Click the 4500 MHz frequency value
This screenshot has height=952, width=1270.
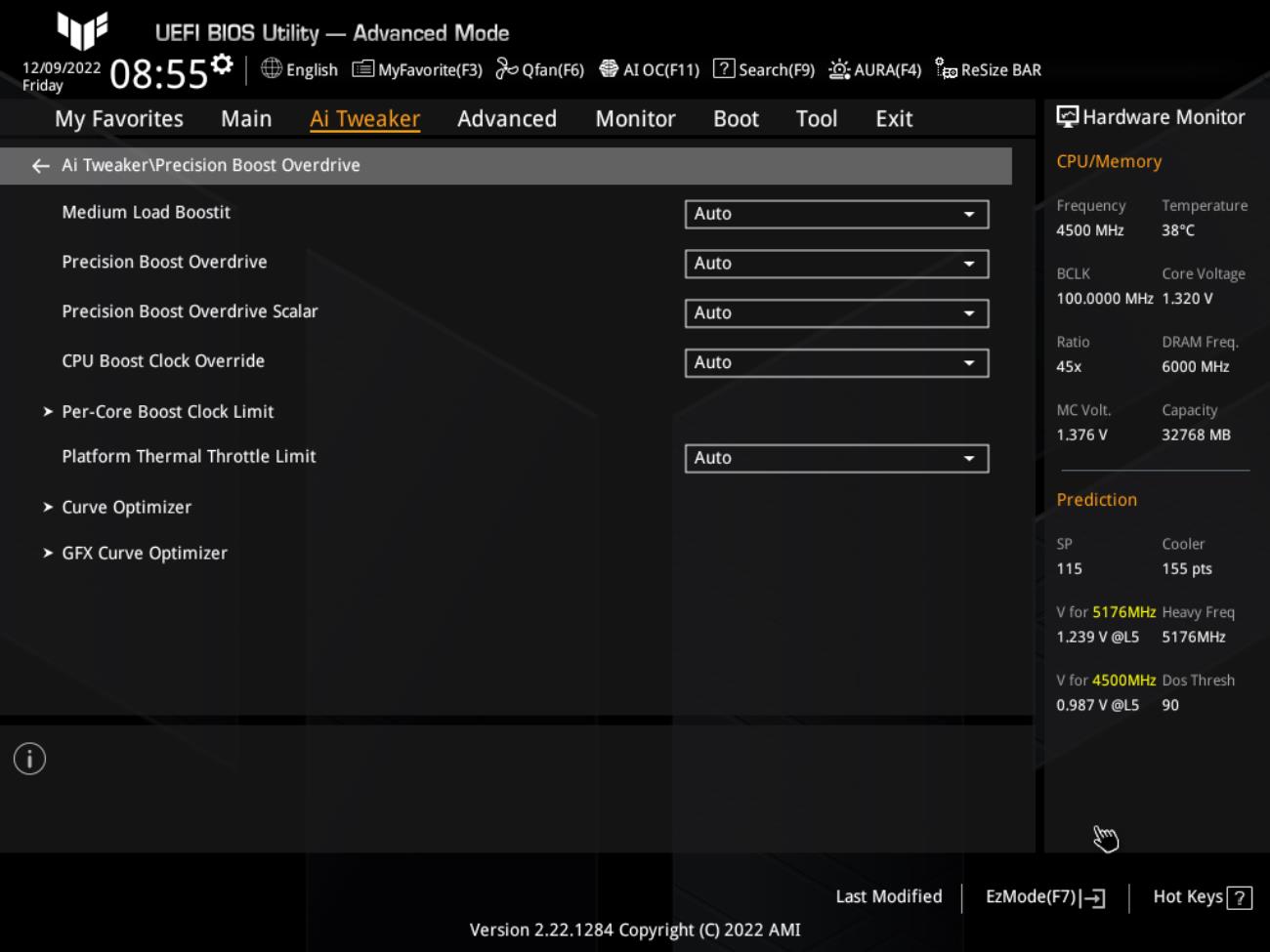pos(1090,230)
